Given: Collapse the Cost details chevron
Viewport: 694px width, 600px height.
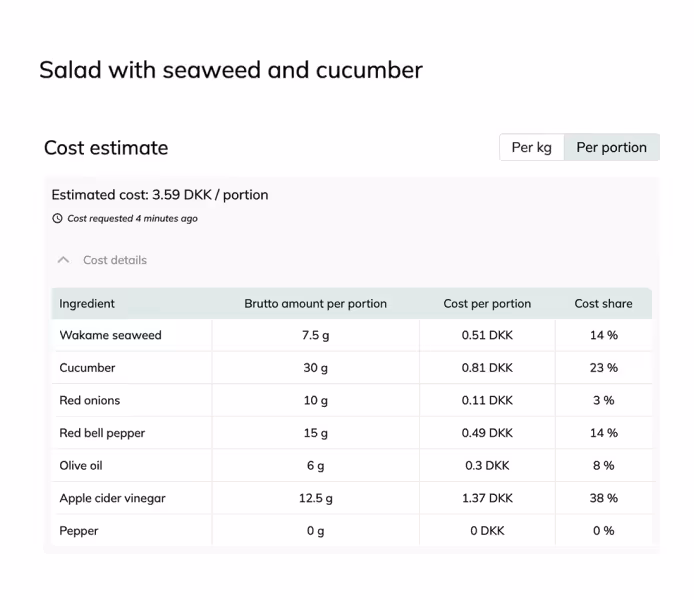Looking at the screenshot, I should click(64, 260).
